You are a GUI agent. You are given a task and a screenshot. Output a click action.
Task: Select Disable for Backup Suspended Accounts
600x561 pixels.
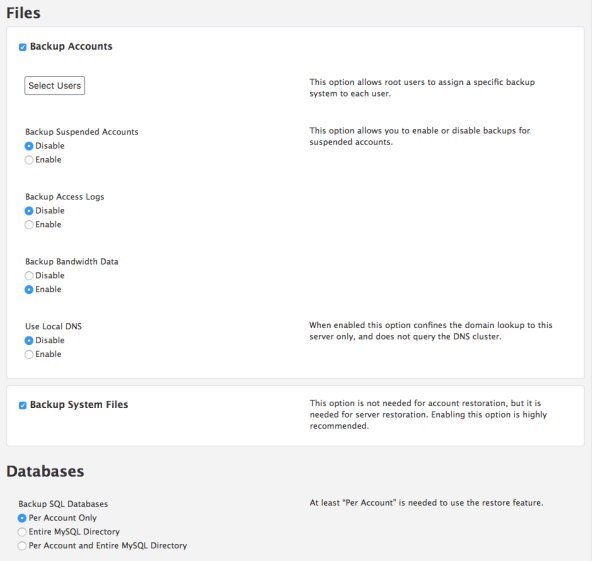click(29, 146)
